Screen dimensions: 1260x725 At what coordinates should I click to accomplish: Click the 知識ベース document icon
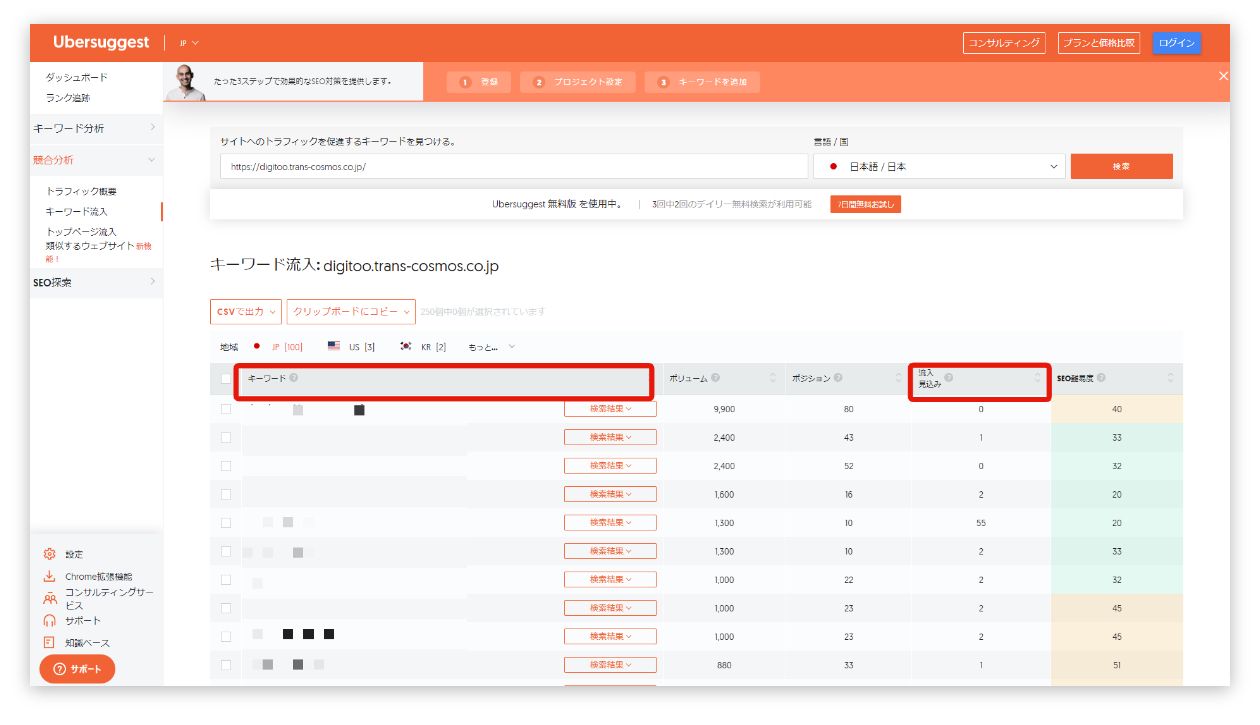pyautogui.click(x=49, y=643)
